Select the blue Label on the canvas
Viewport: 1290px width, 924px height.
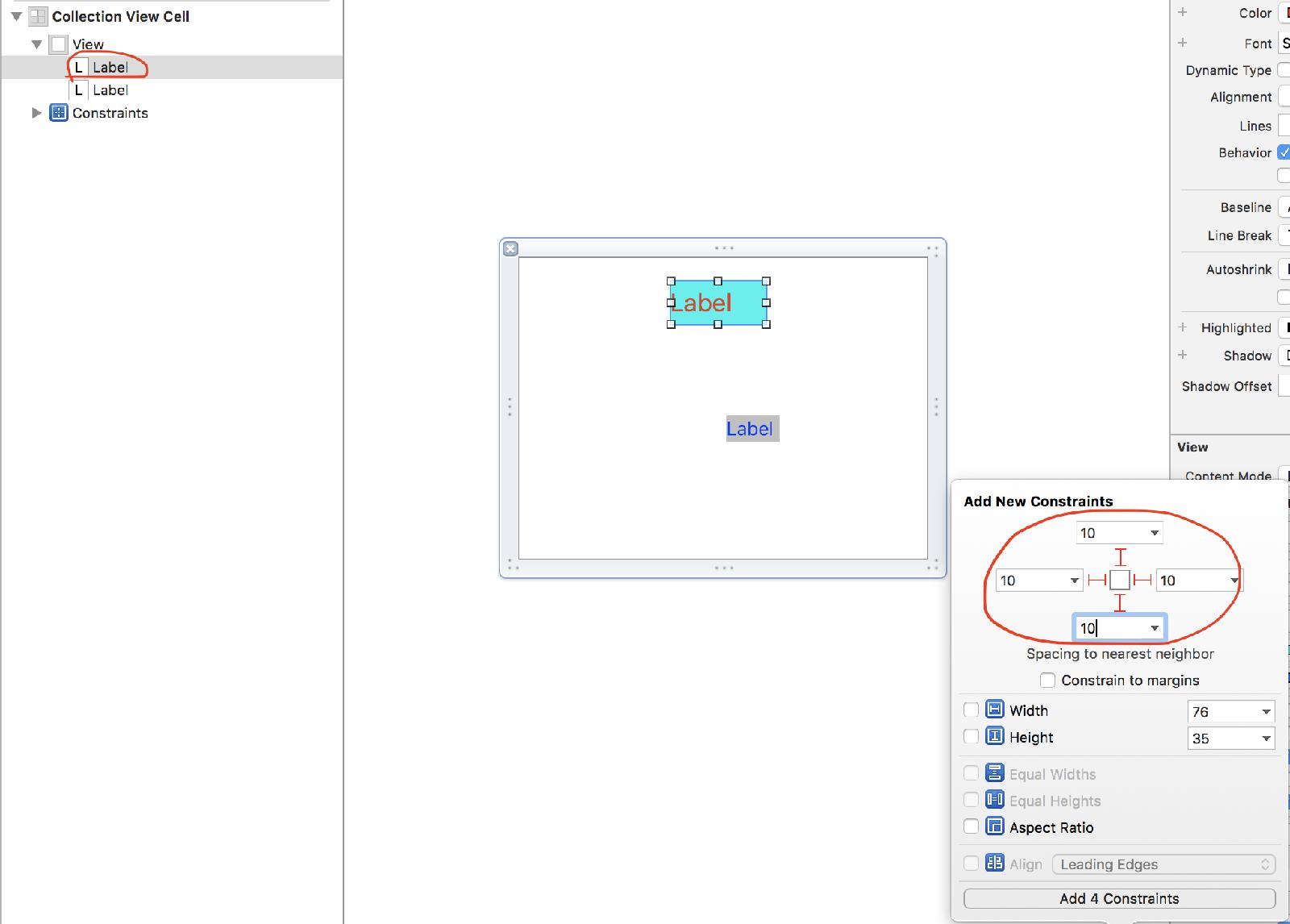751,429
